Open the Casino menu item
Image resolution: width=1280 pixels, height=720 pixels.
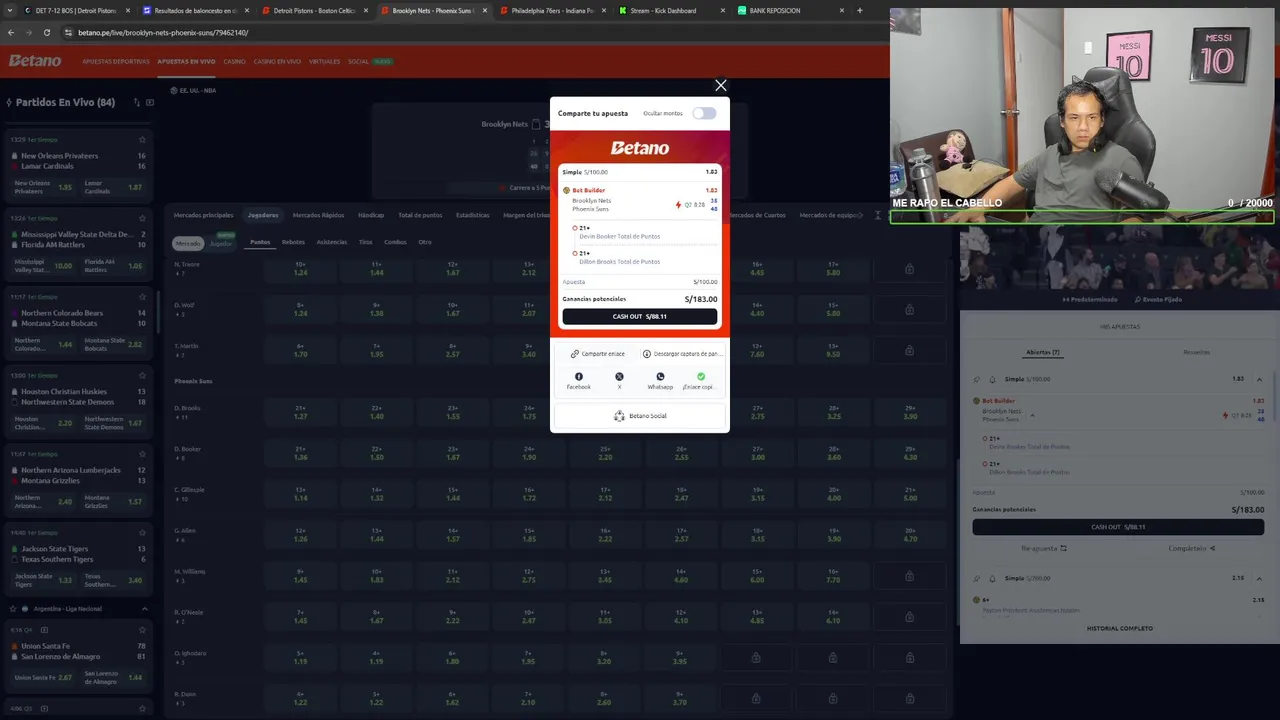[x=234, y=62]
